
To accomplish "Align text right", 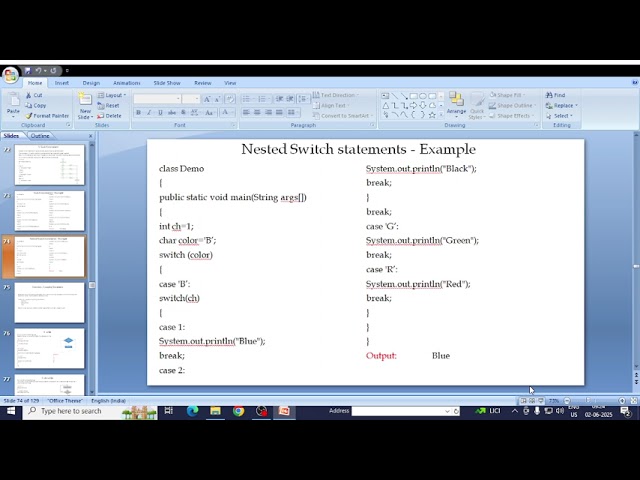I will tap(268, 112).
